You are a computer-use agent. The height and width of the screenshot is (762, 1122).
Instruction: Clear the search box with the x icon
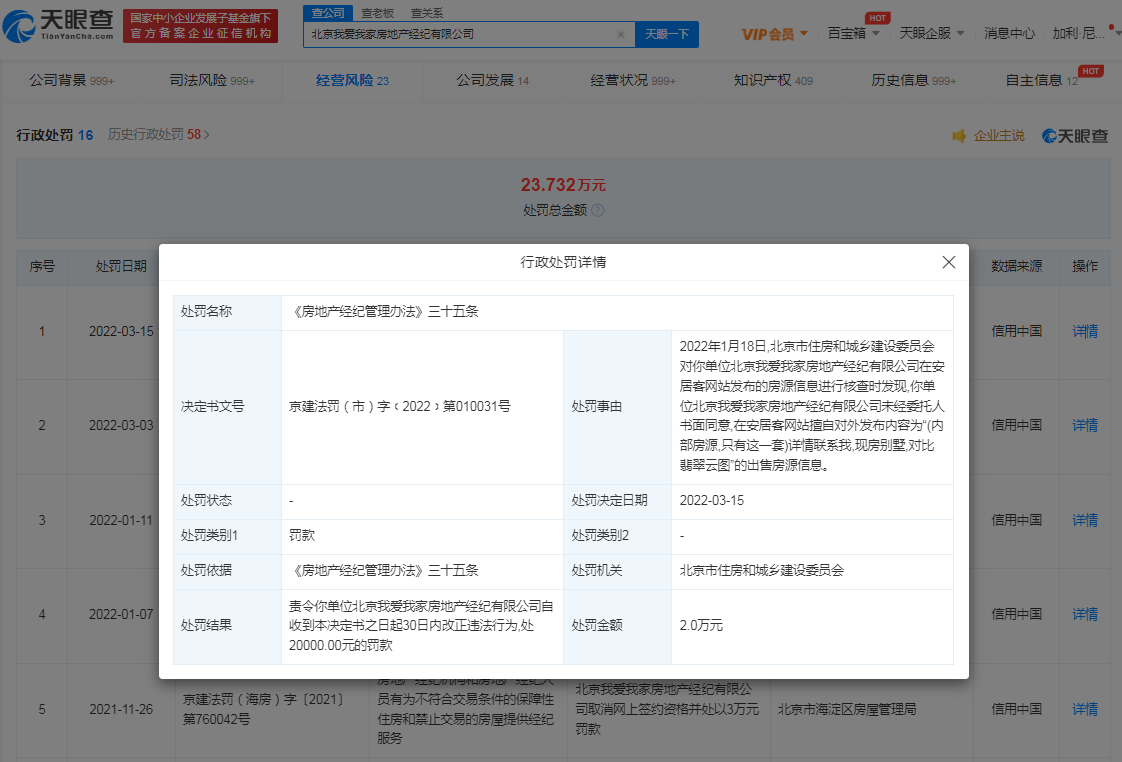pos(620,34)
